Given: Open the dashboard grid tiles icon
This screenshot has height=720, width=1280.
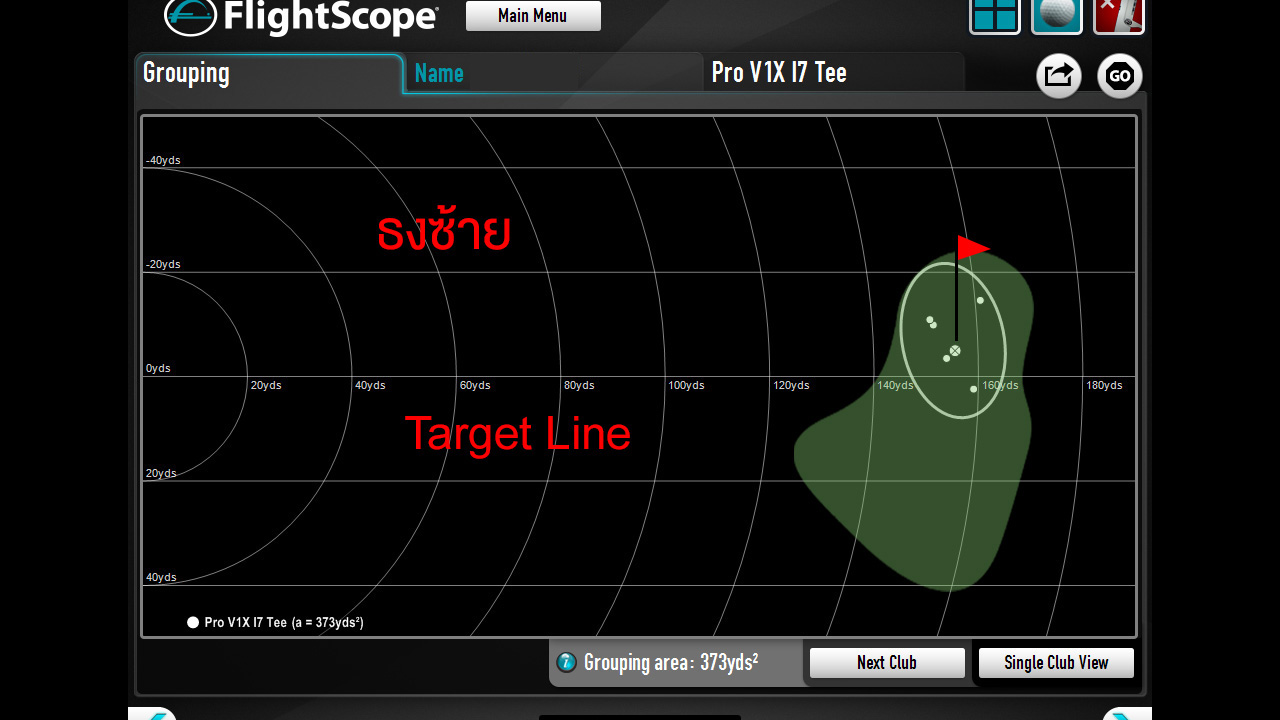Looking at the screenshot, I should (995, 16).
